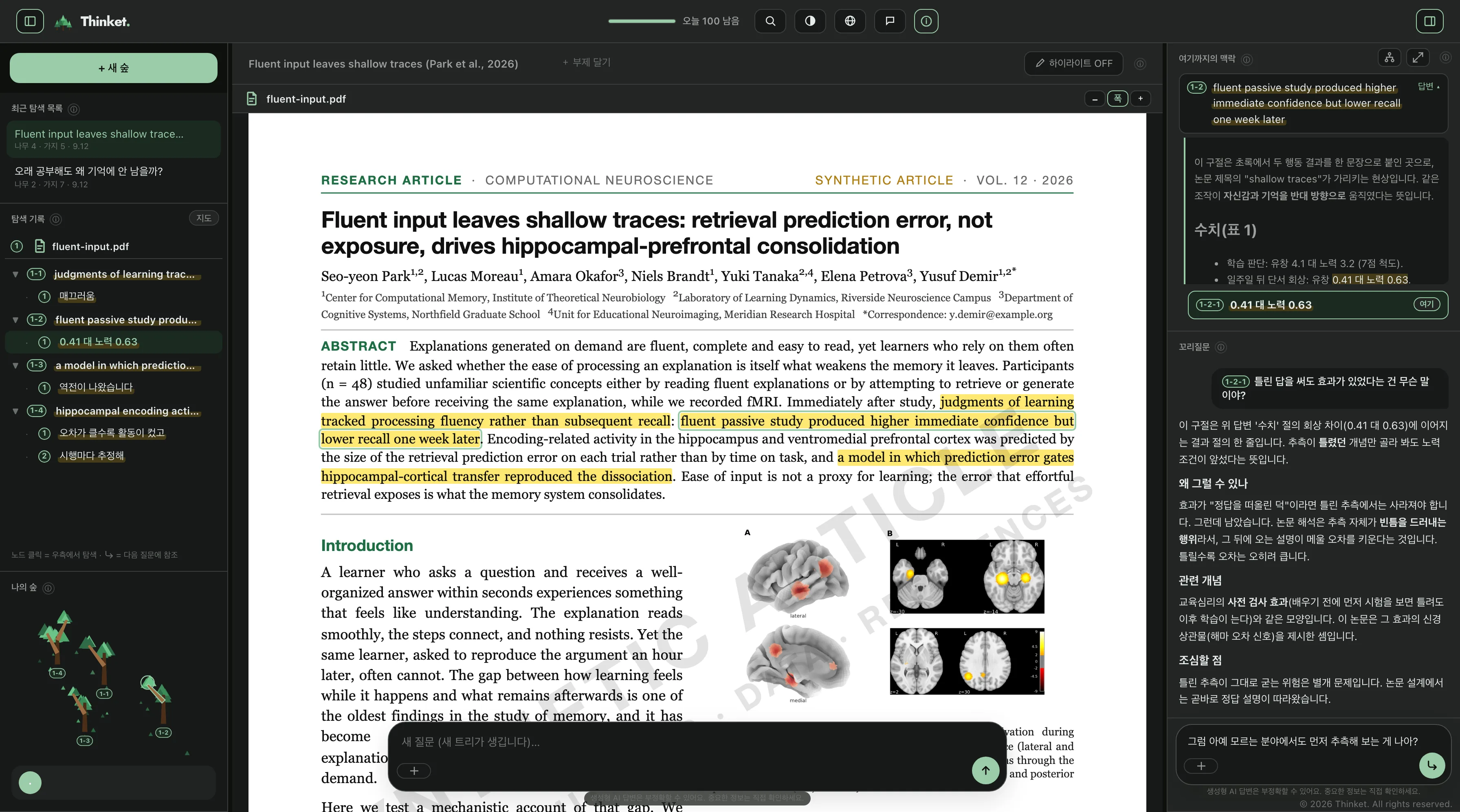Toggle the 지도 map view button
The width and height of the screenshot is (1460, 812).
203,218
